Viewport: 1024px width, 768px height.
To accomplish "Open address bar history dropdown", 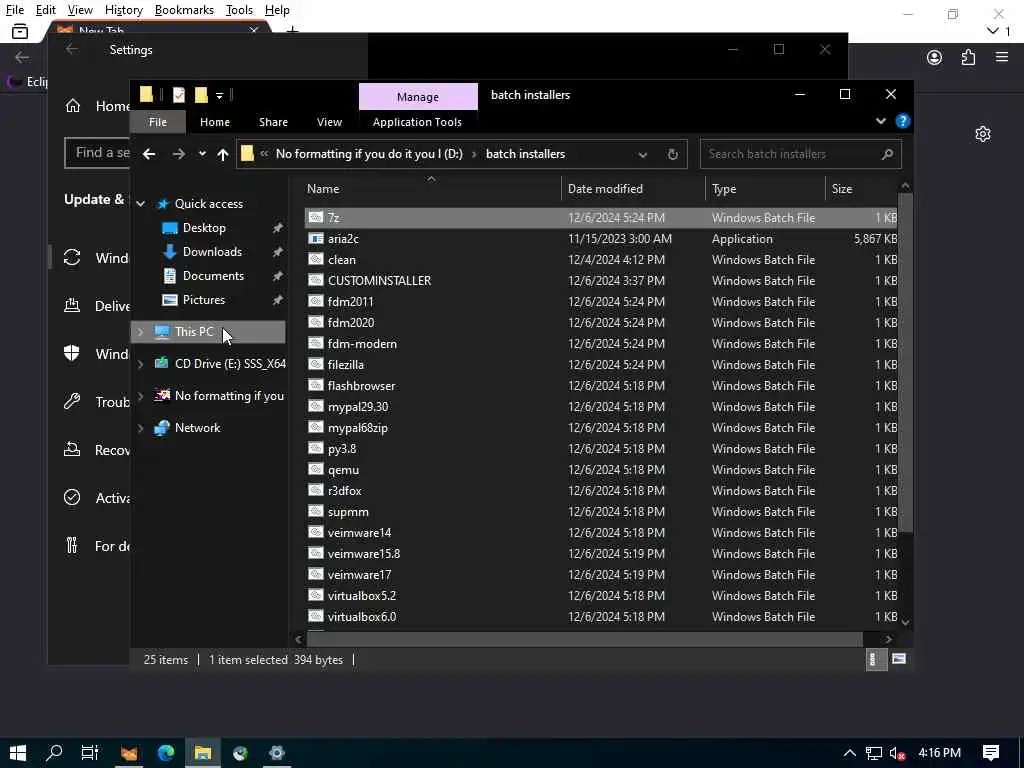I will click(x=643, y=155).
